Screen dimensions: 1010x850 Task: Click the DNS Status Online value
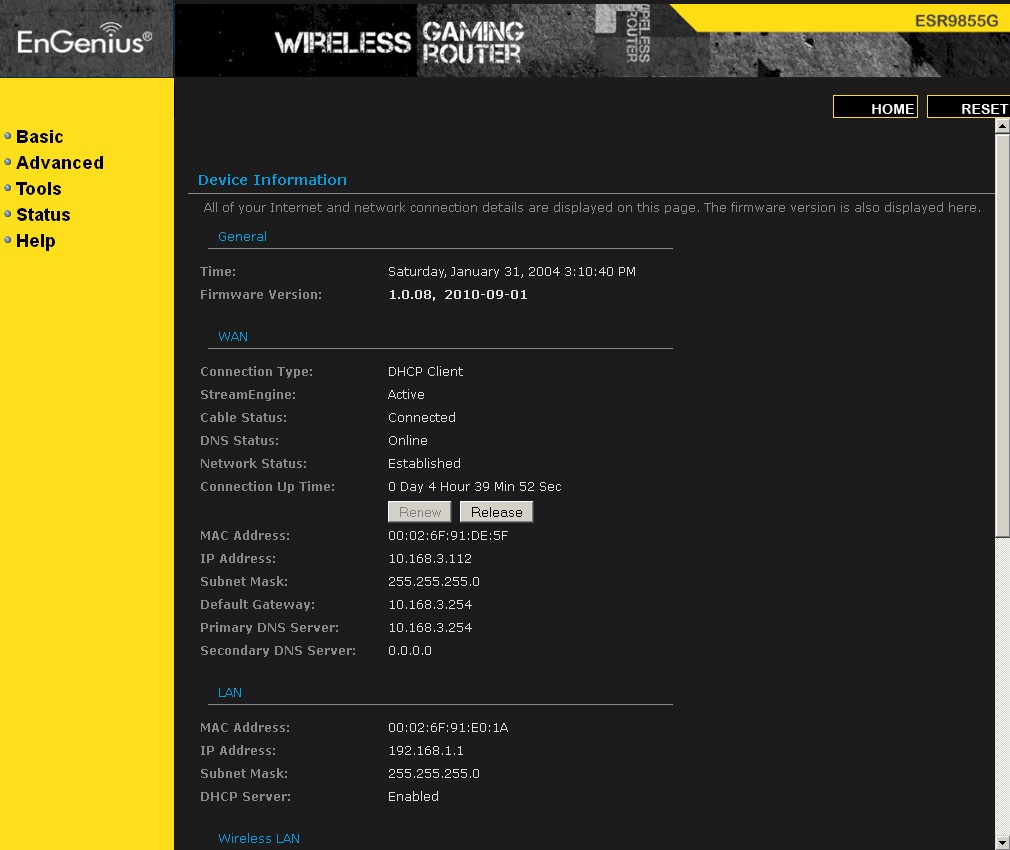407,440
